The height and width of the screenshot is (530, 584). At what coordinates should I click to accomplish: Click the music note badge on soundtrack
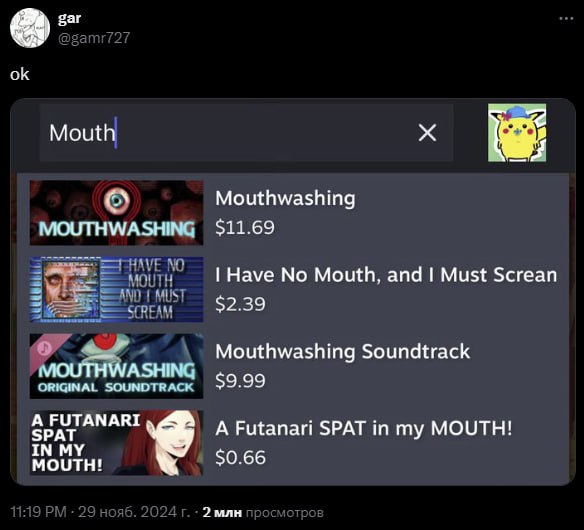pos(45,349)
